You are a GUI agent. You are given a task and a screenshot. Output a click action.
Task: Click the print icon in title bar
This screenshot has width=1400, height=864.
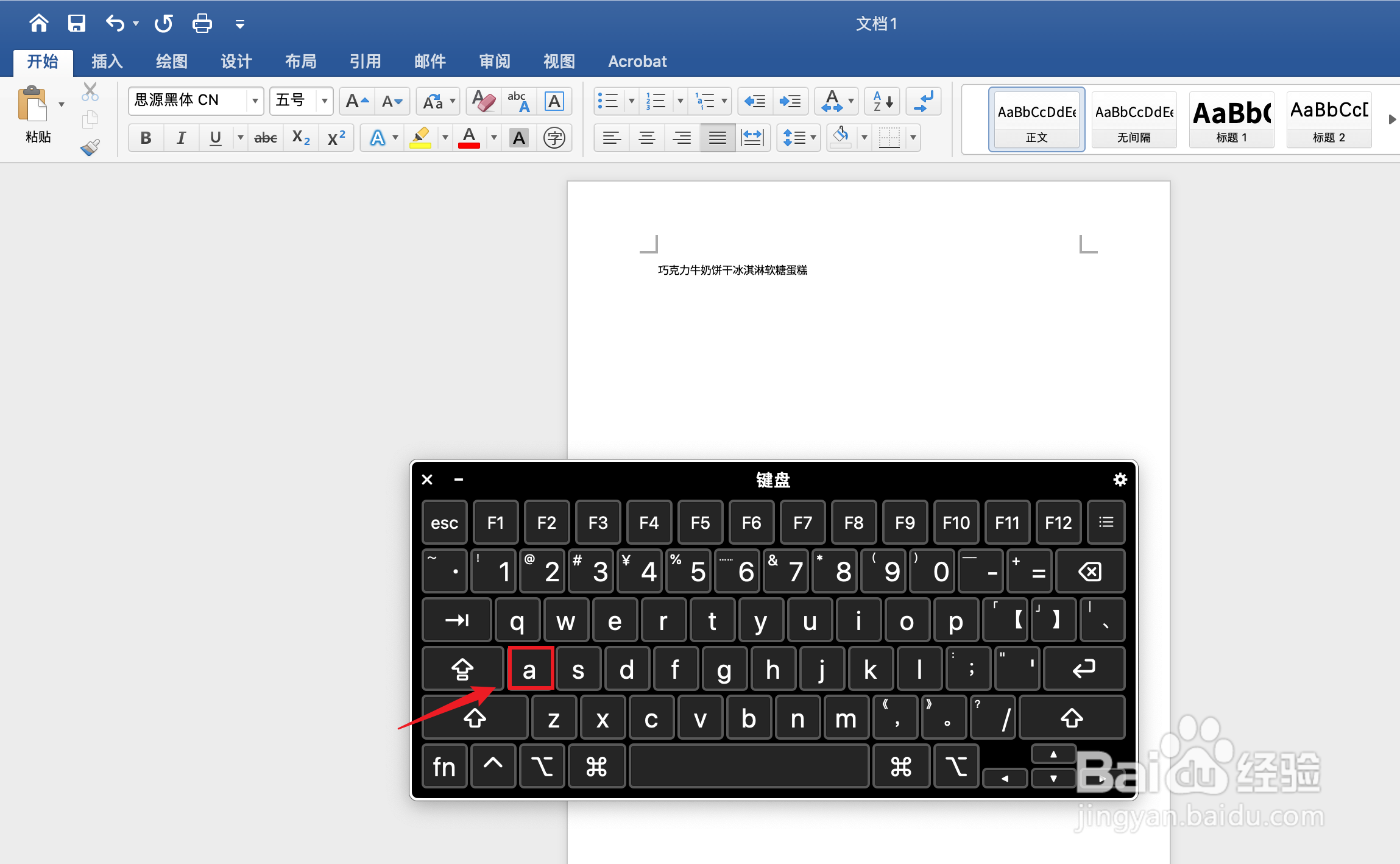tap(202, 24)
